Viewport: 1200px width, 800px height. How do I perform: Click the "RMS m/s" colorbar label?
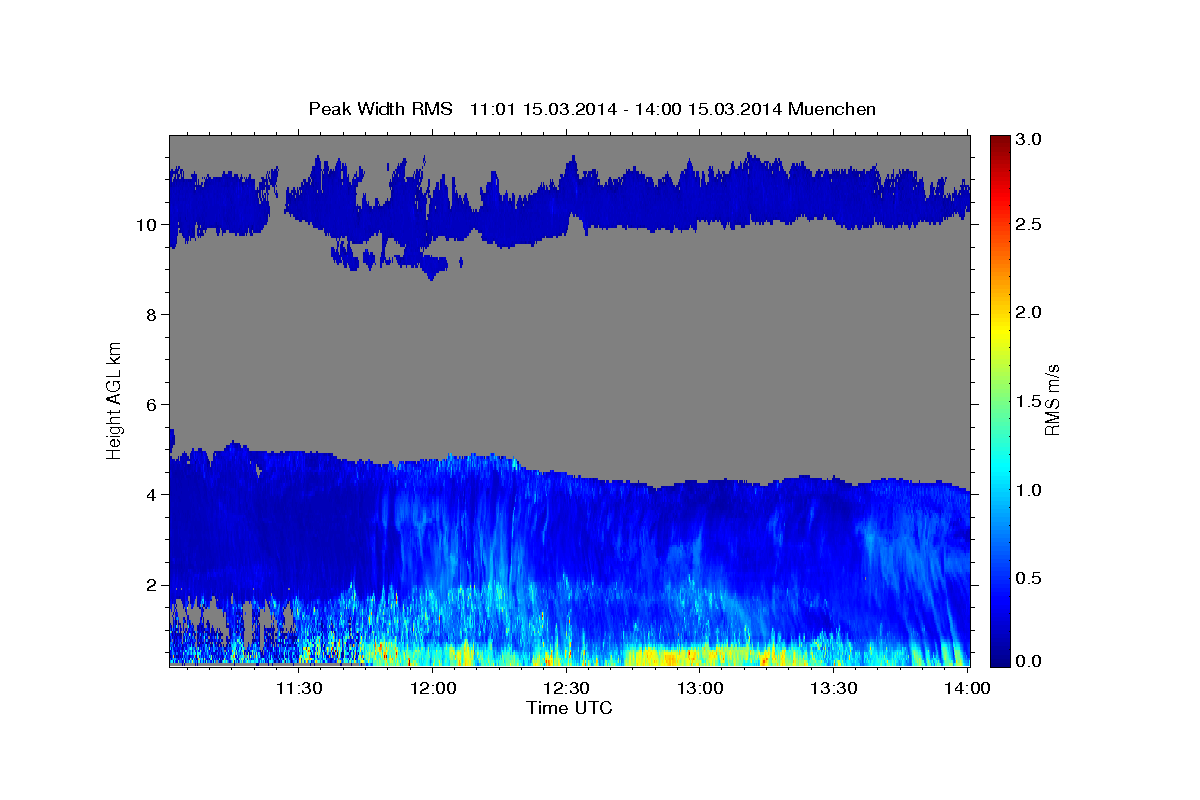[x=1051, y=401]
